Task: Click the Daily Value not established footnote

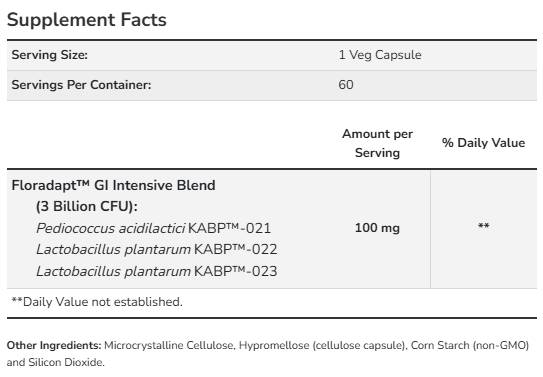Action: click(x=97, y=302)
